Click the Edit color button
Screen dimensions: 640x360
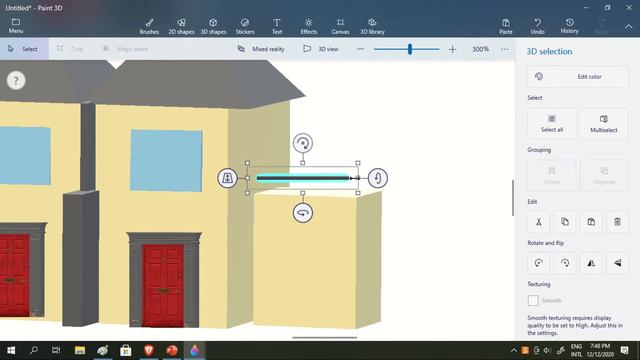578,76
